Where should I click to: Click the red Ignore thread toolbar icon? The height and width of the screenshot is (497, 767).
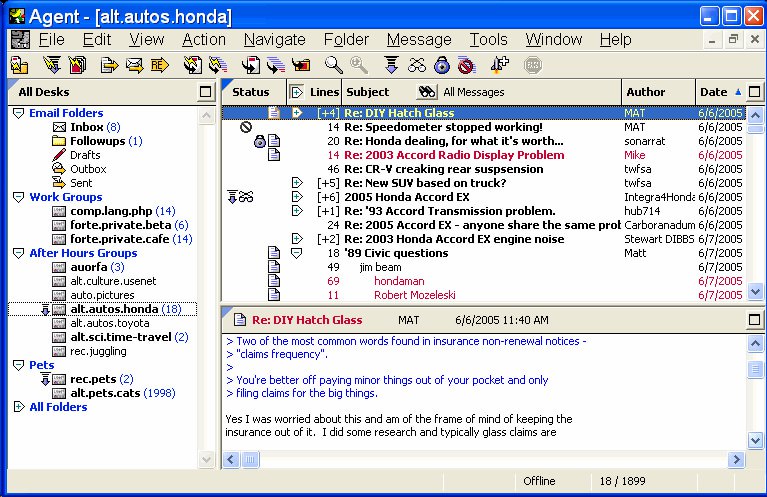[465, 65]
